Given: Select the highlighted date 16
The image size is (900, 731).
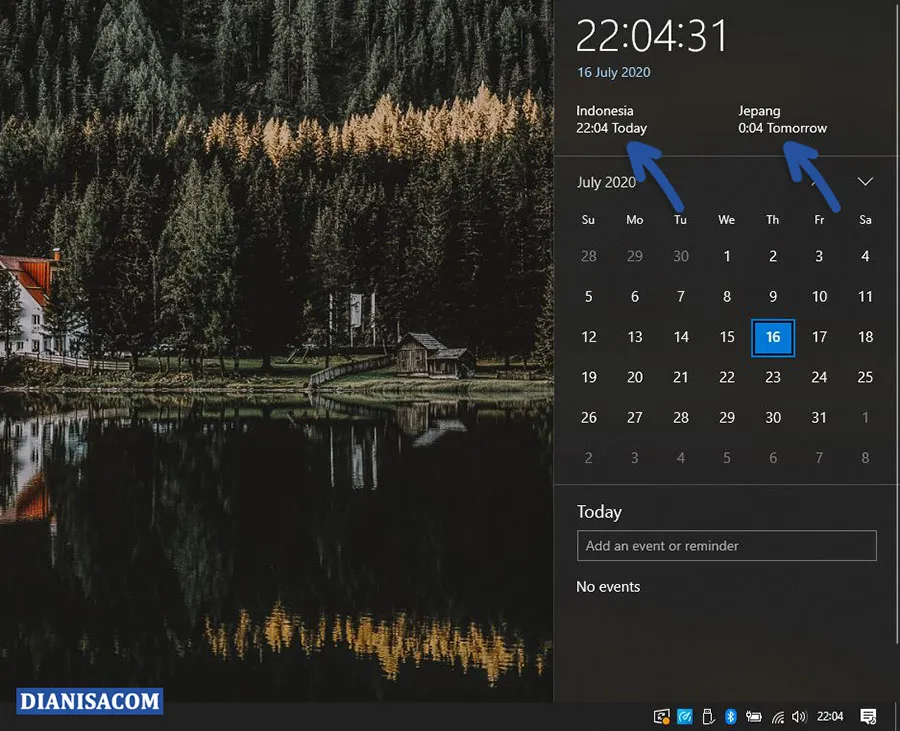Looking at the screenshot, I should tap(773, 338).
